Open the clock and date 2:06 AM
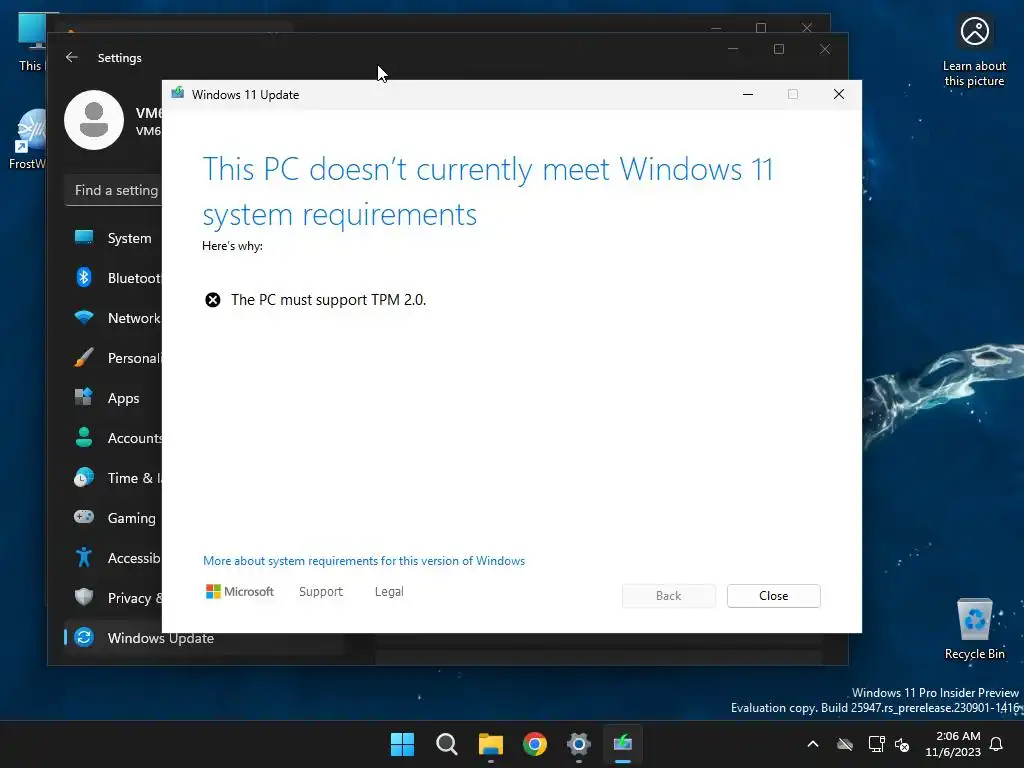 click(953, 744)
